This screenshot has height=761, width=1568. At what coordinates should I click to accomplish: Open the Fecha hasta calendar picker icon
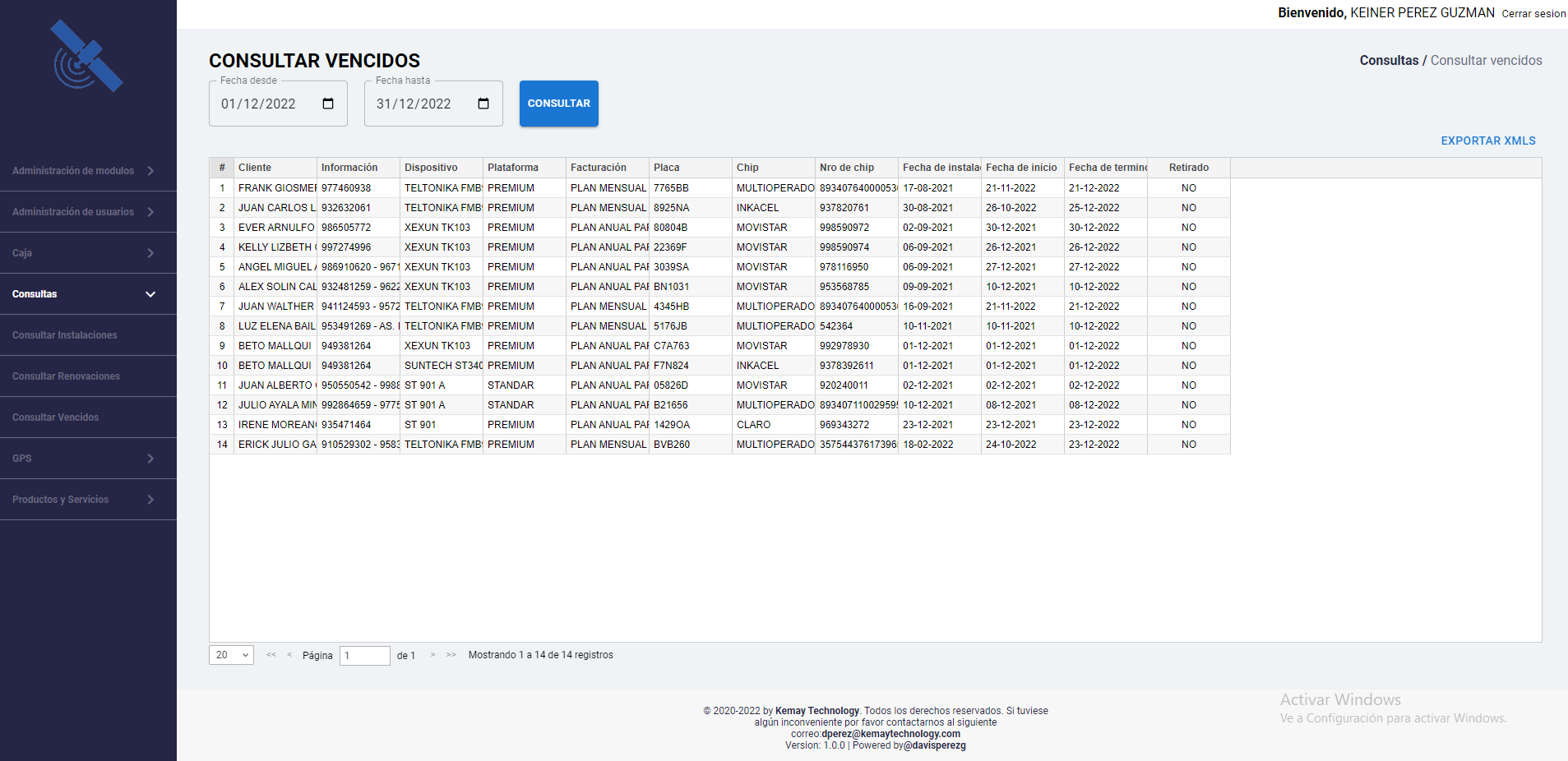(483, 104)
